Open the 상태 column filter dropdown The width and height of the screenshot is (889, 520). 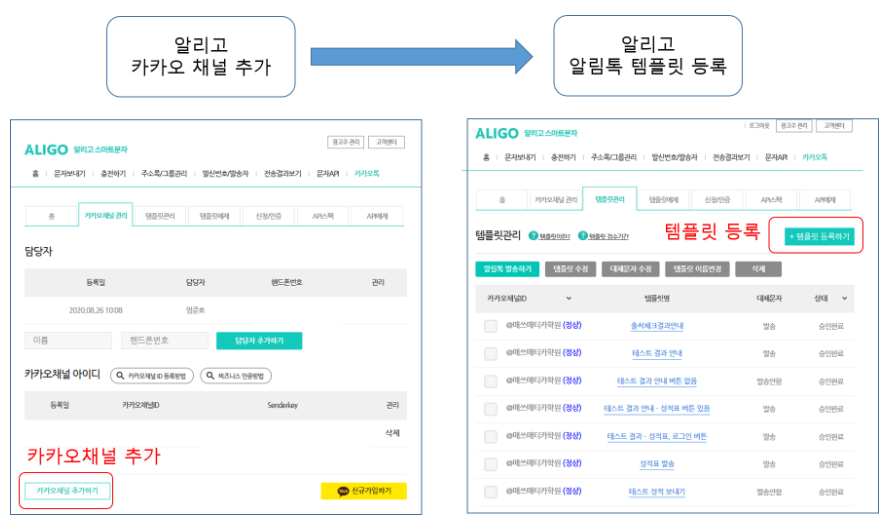846,298
